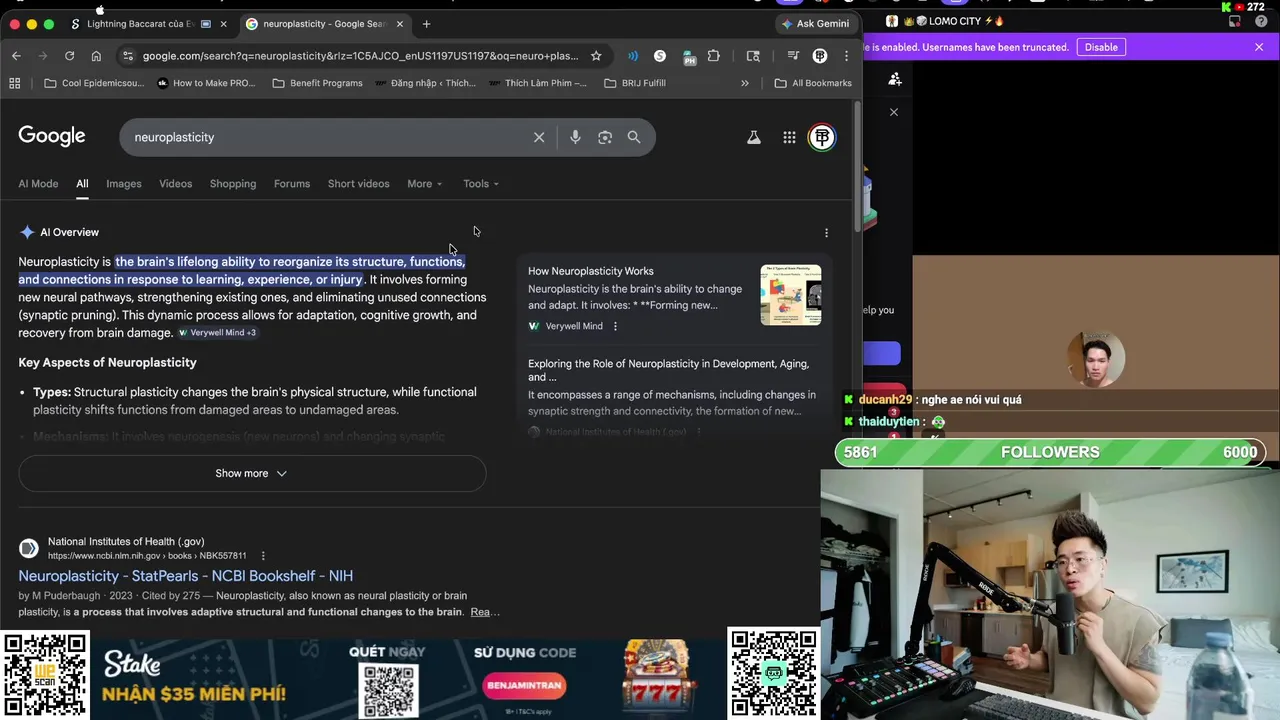
Task: Bookmark this page with the star icon
Action: click(596, 56)
